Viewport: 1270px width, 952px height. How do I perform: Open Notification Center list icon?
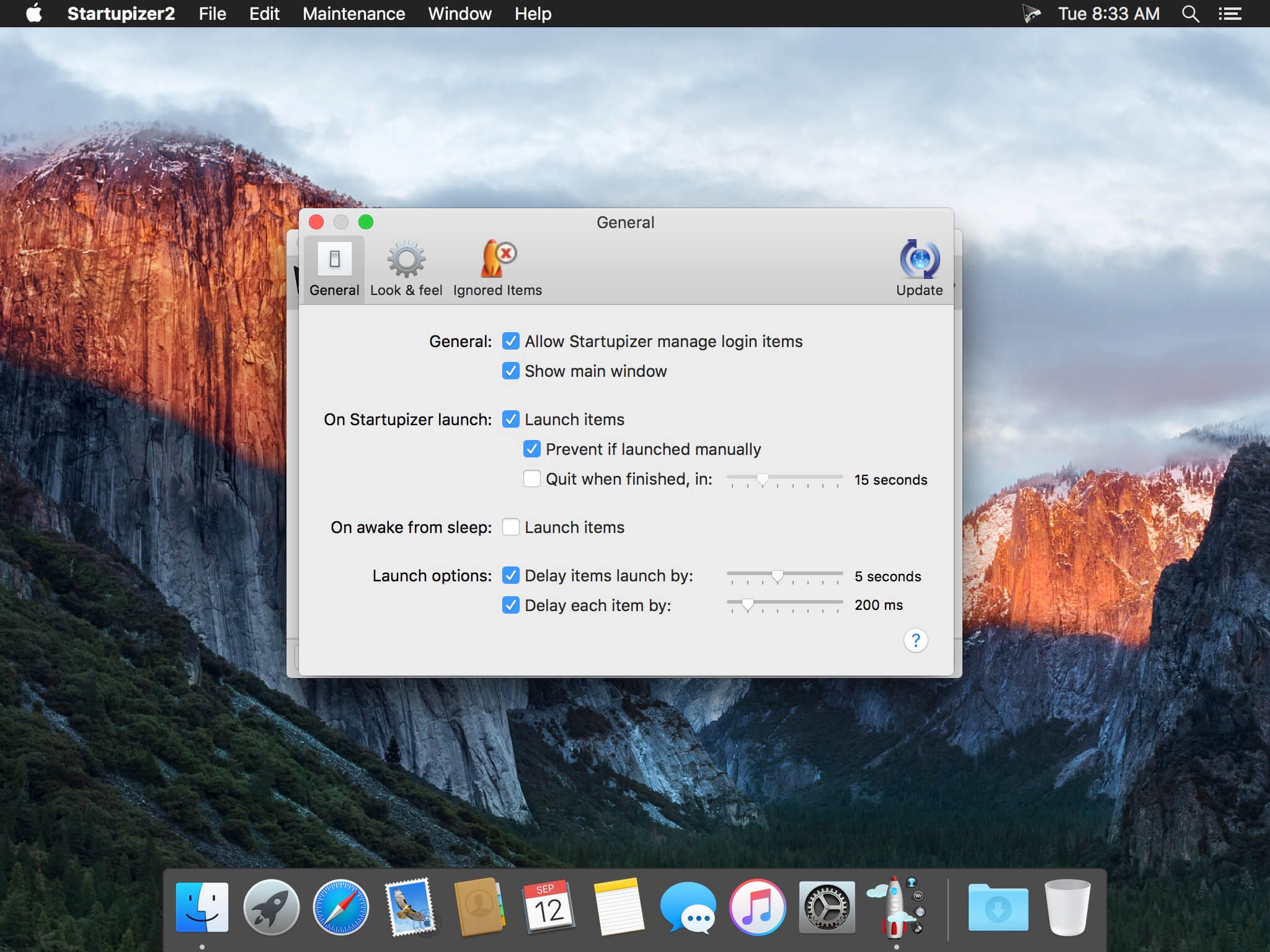tap(1230, 14)
